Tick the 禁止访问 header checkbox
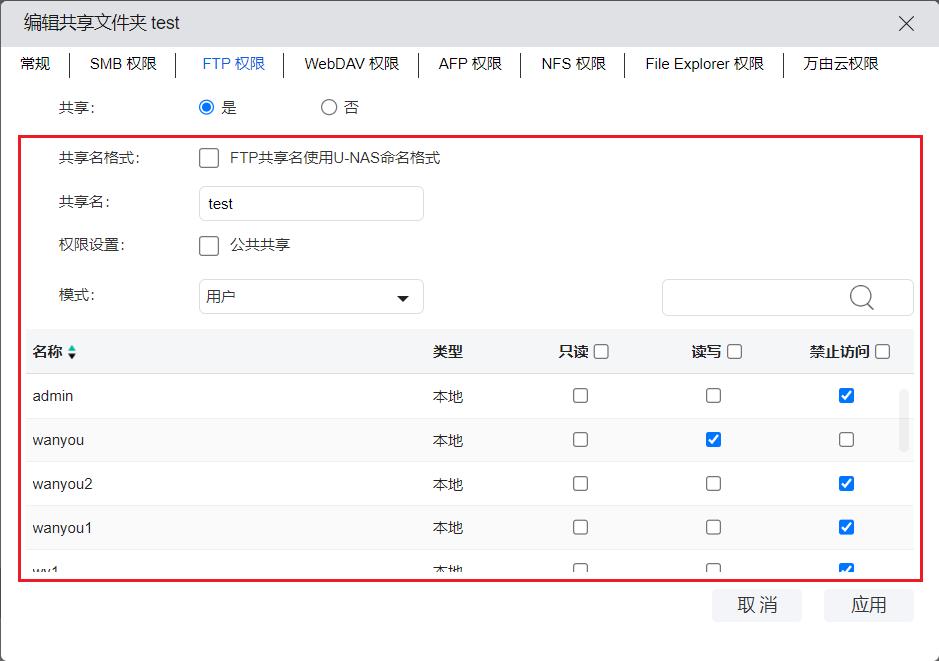The image size is (939, 661). pyautogui.click(x=882, y=352)
